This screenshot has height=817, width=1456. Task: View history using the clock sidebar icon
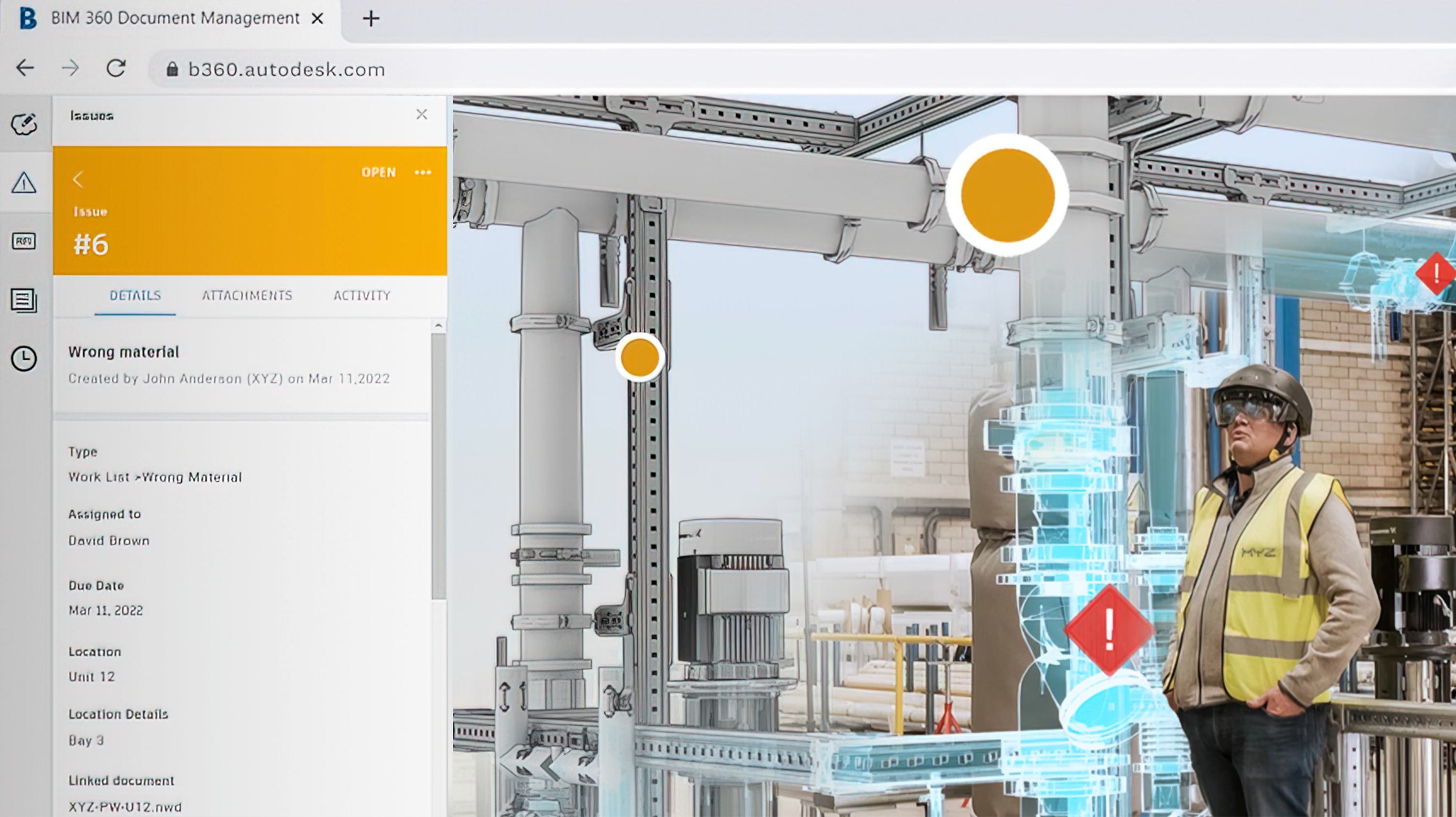(24, 358)
